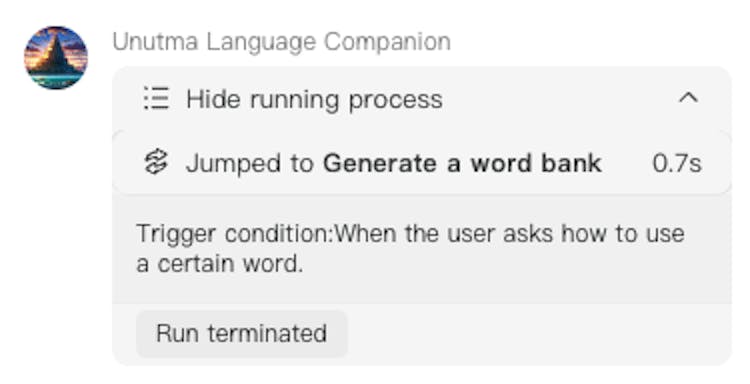This screenshot has width=750, height=384.
Task: Select the Unutma Language Companion bot name
Action: 282,42
